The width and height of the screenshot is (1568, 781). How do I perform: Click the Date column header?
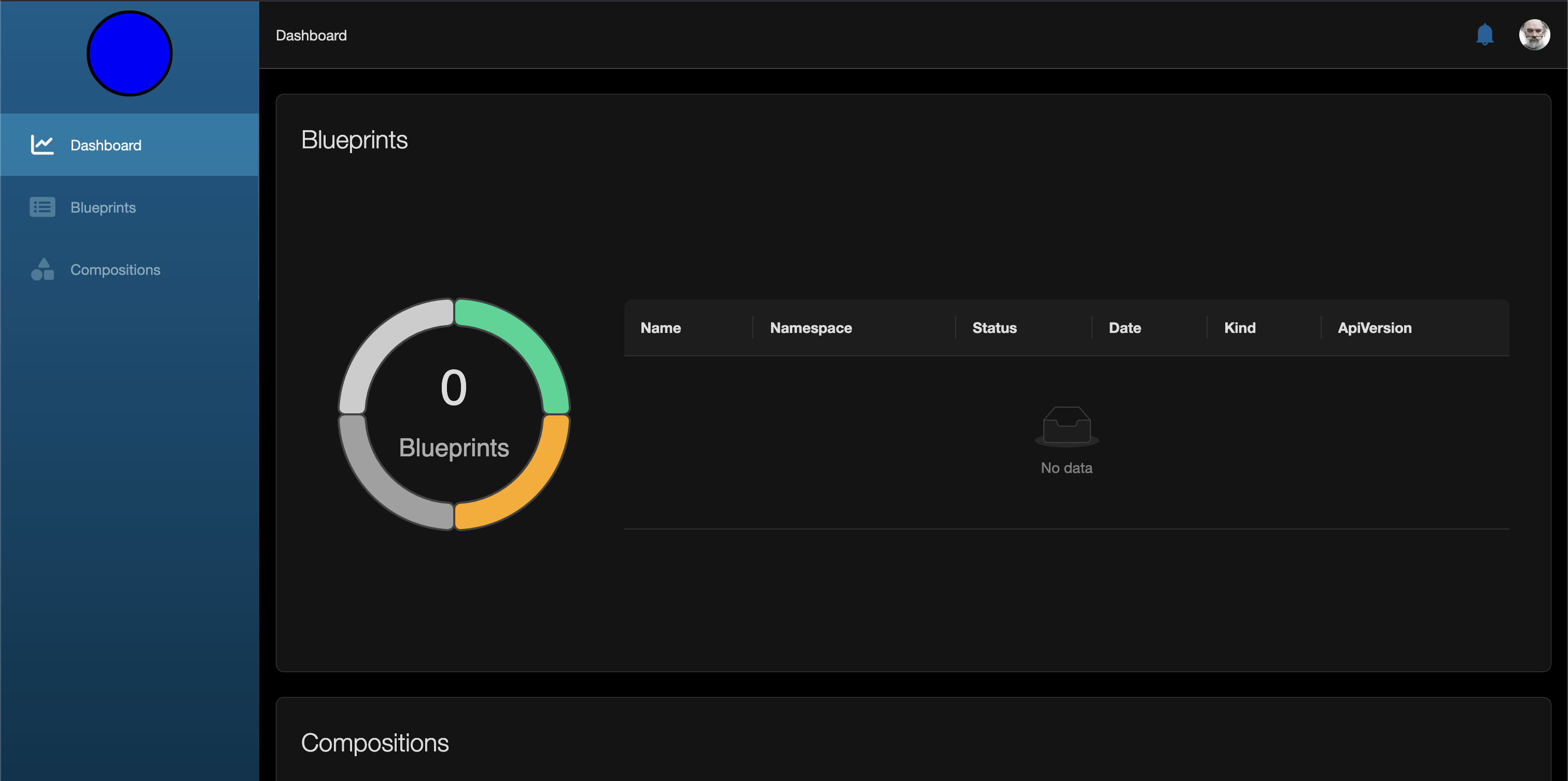(1125, 328)
